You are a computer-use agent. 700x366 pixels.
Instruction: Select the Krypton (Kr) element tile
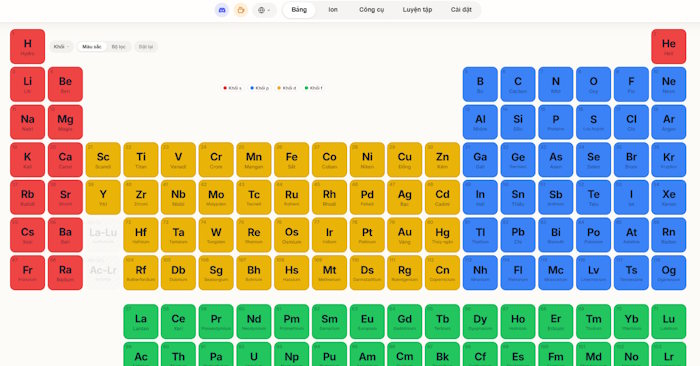coord(669,160)
